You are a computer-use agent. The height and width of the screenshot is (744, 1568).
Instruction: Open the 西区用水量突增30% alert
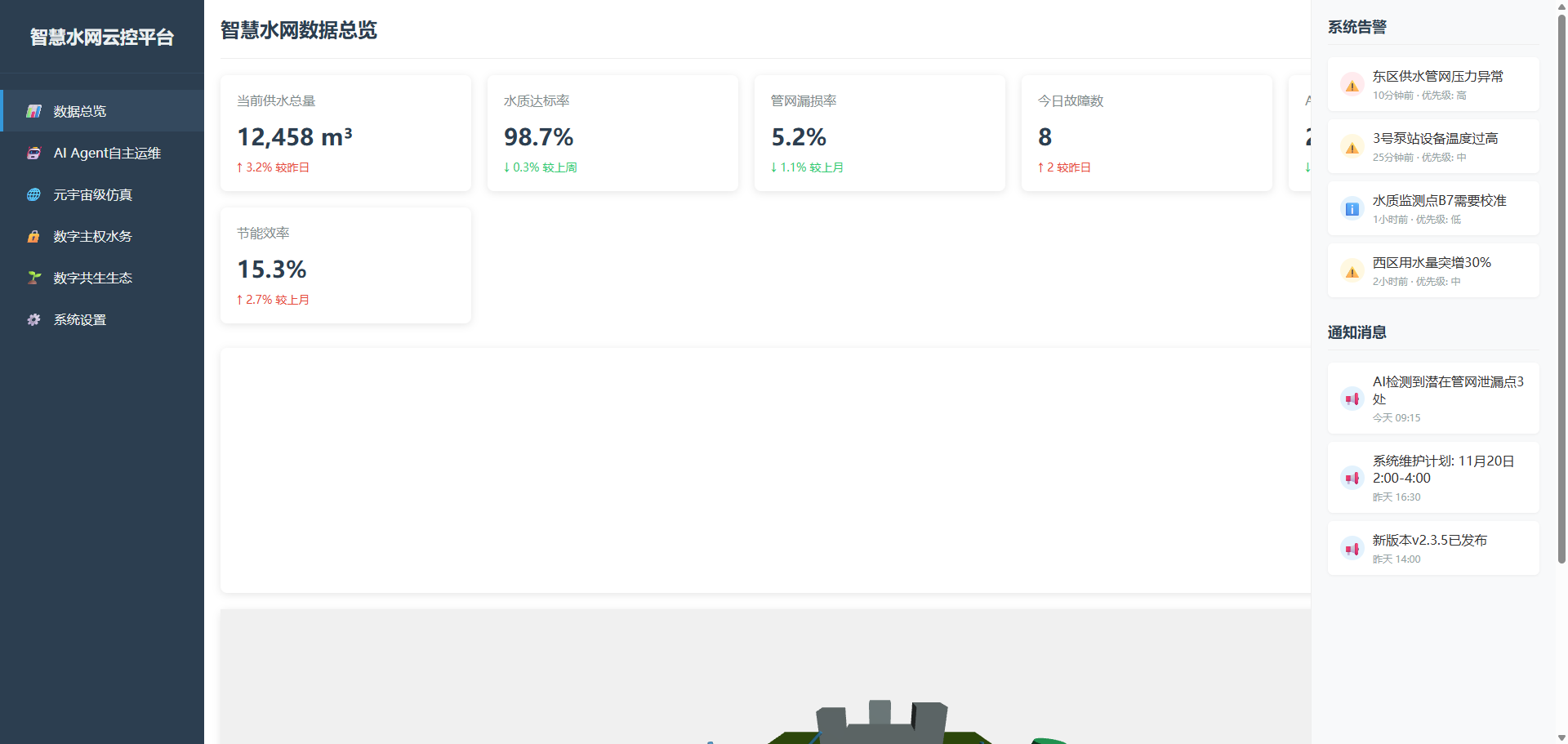pos(1434,270)
